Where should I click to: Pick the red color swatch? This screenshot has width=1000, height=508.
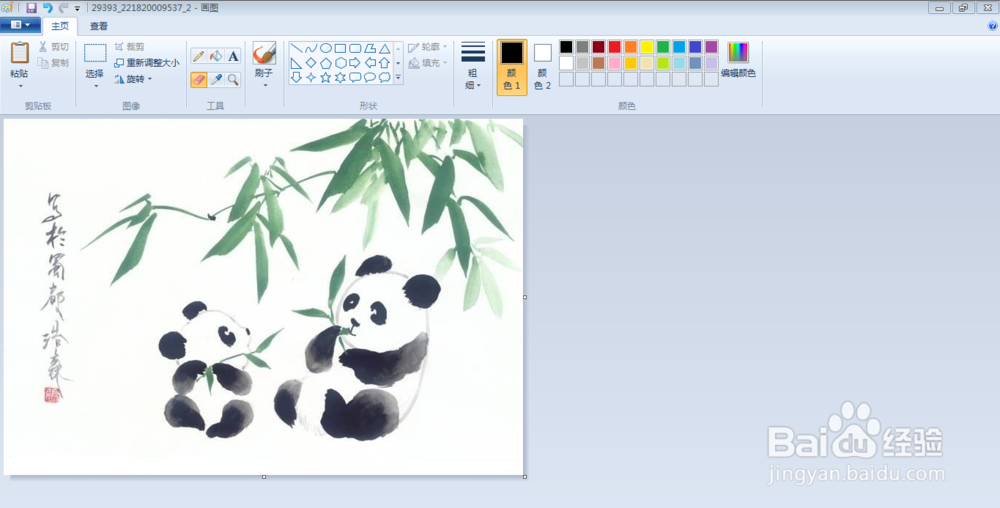pos(615,47)
